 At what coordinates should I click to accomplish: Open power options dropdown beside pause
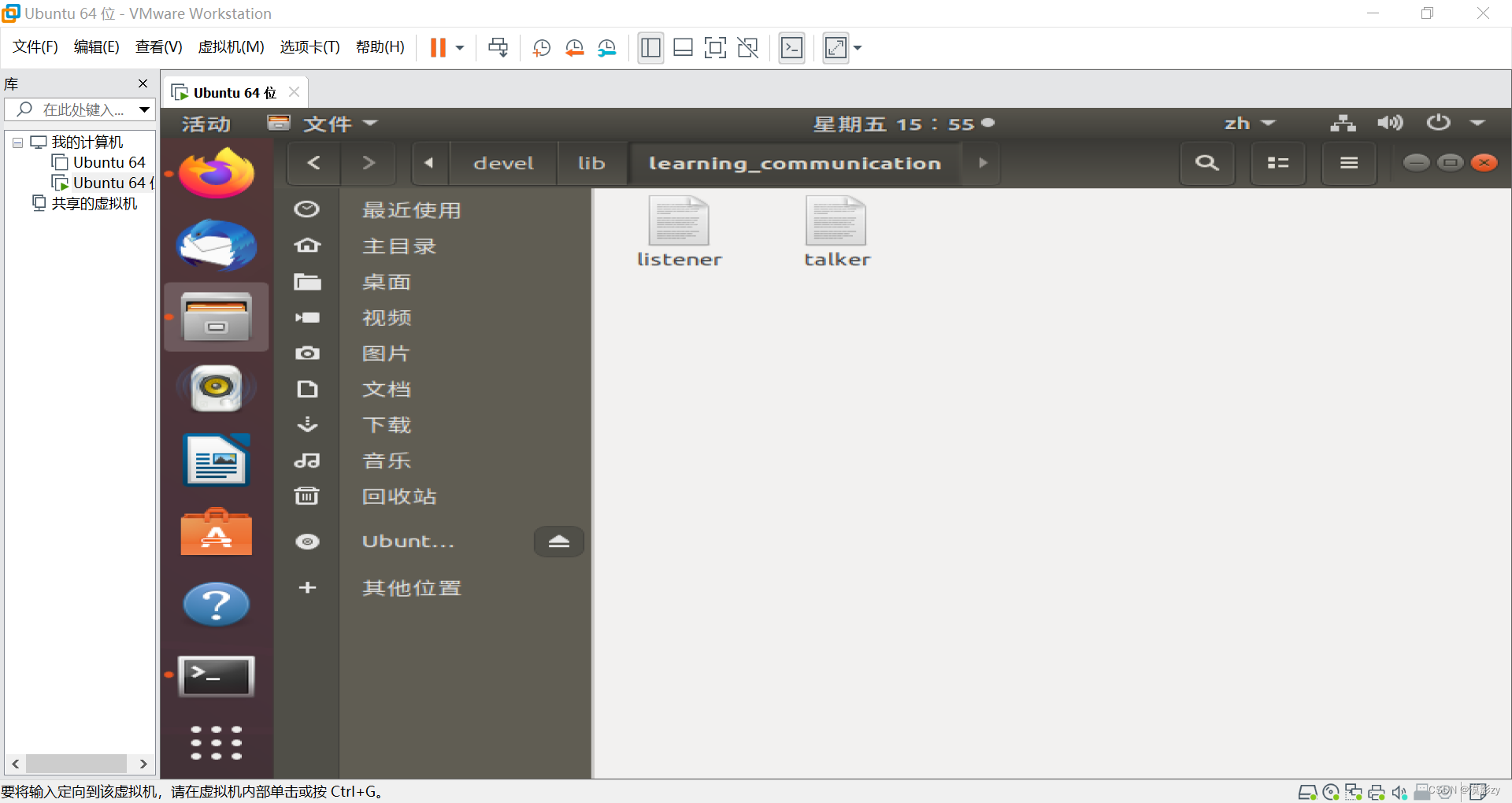[x=460, y=48]
